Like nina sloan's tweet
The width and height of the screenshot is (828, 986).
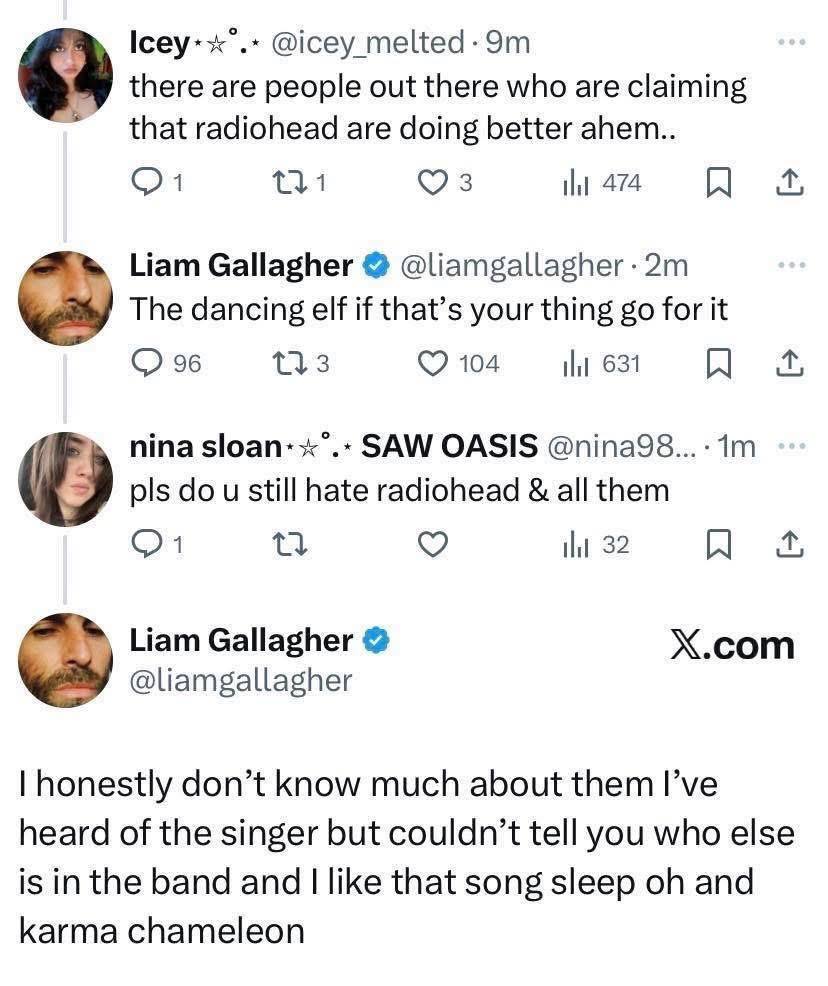pyautogui.click(x=432, y=545)
